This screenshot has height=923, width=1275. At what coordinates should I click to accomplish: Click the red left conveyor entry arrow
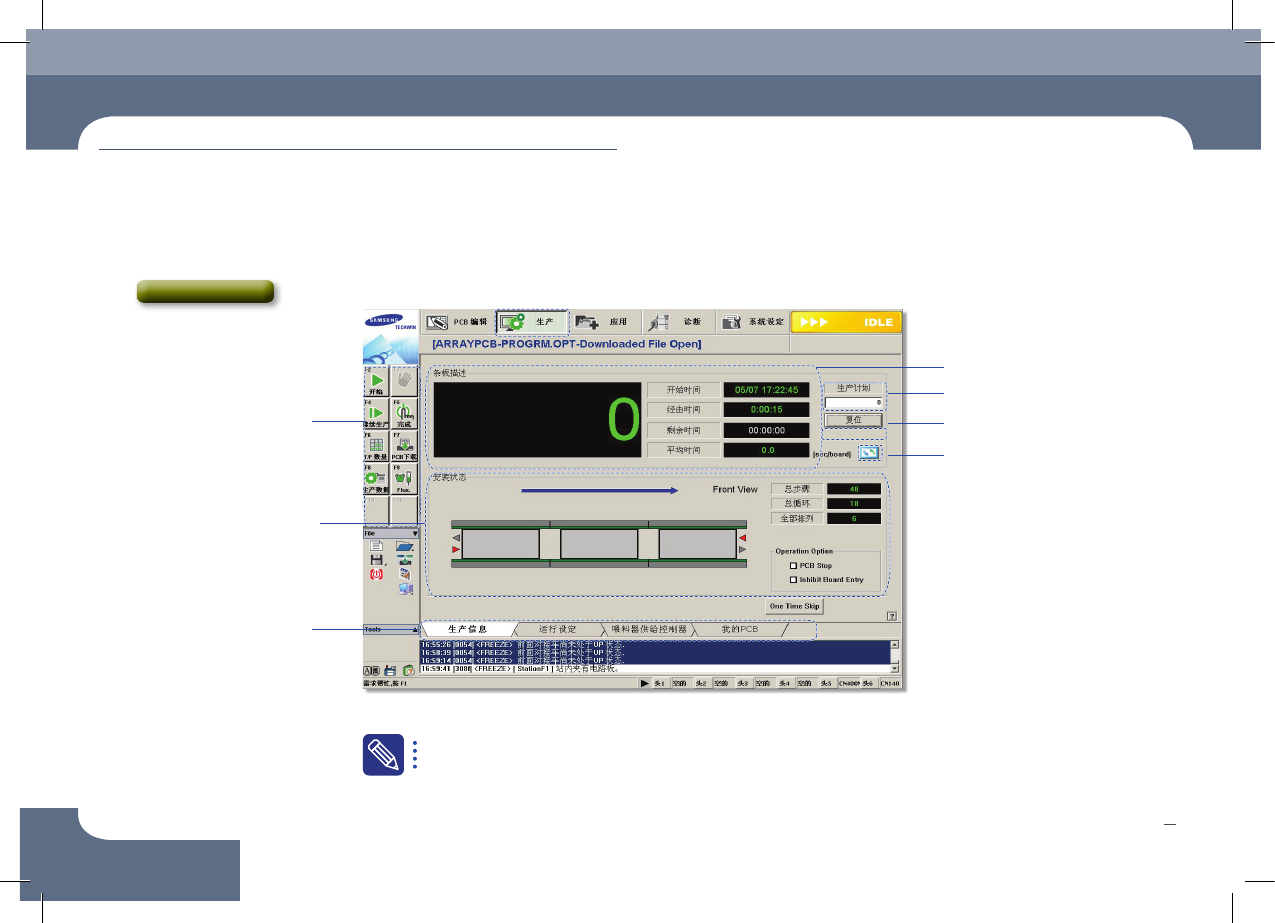tap(456, 550)
